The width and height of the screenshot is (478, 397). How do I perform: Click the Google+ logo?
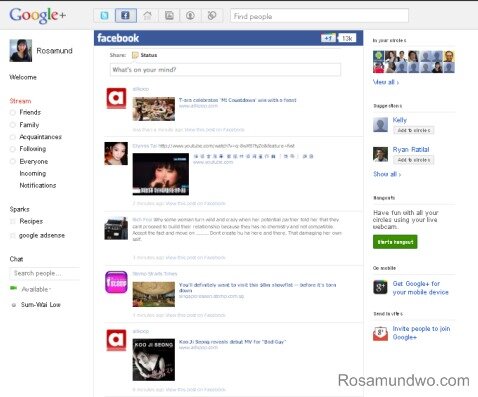(37, 15)
